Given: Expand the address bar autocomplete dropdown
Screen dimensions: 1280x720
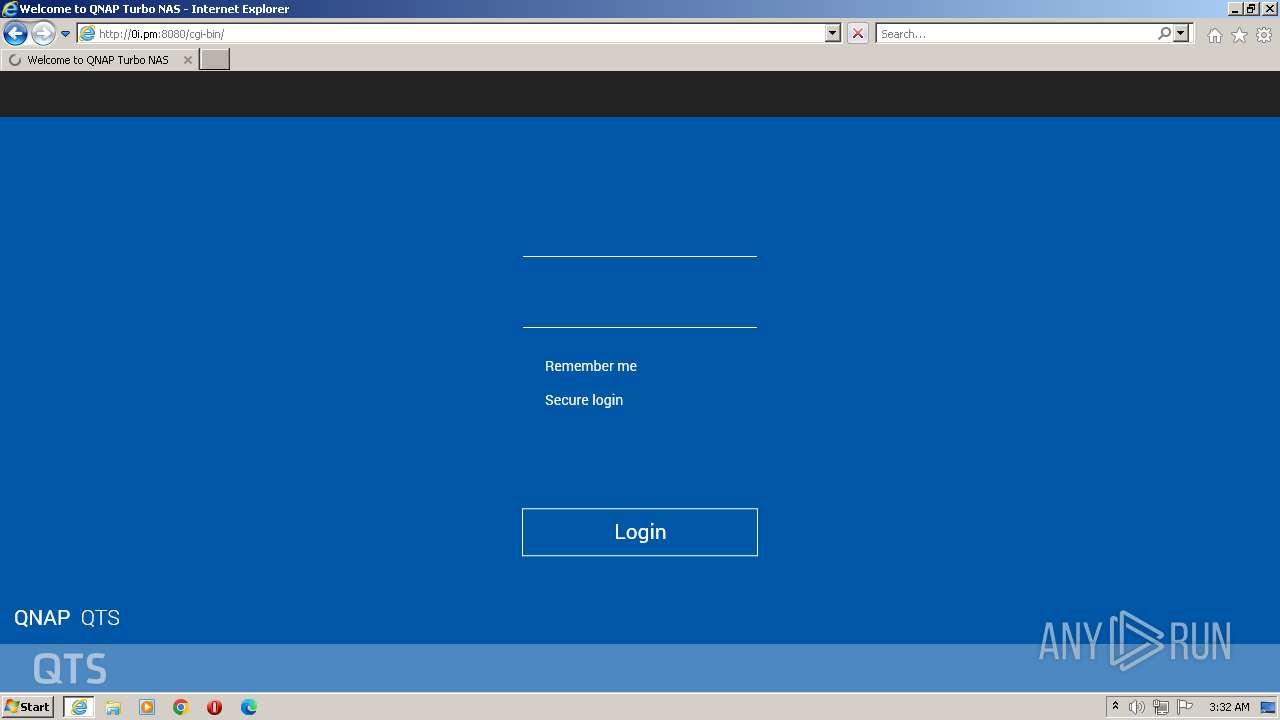Looking at the screenshot, I should pos(833,34).
